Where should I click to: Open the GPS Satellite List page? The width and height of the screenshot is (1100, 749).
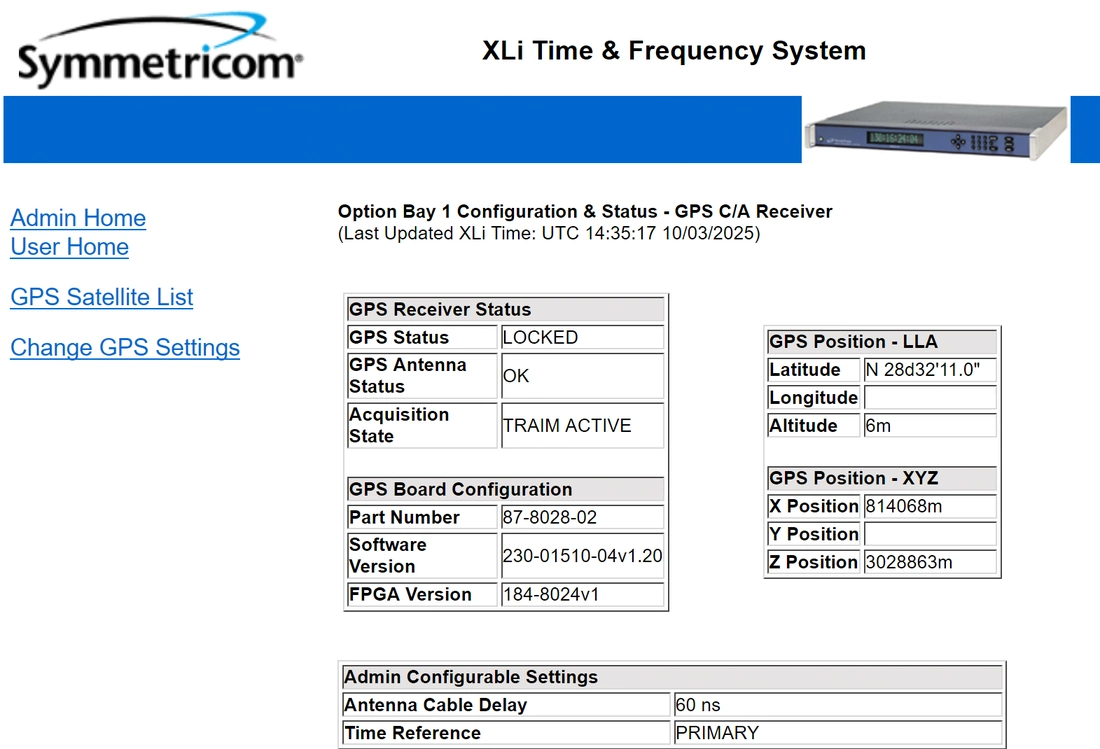[x=101, y=297]
